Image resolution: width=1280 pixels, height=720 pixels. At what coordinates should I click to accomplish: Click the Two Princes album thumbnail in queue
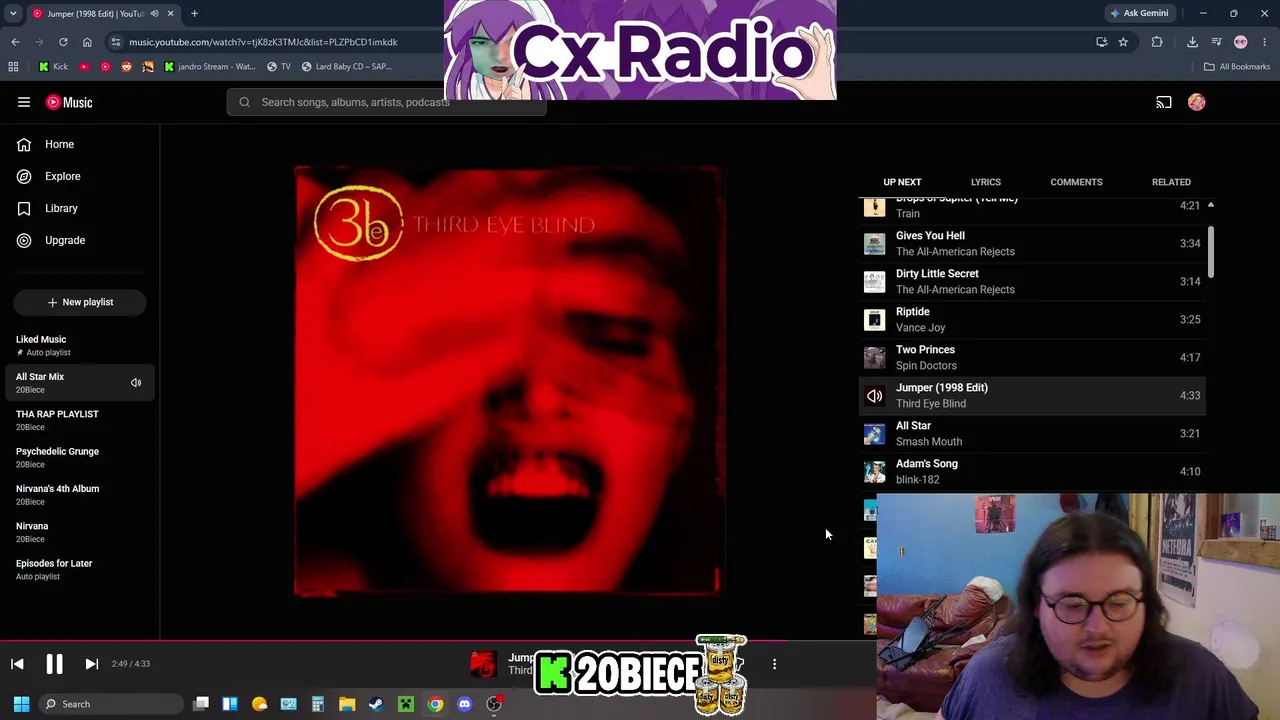click(x=875, y=358)
